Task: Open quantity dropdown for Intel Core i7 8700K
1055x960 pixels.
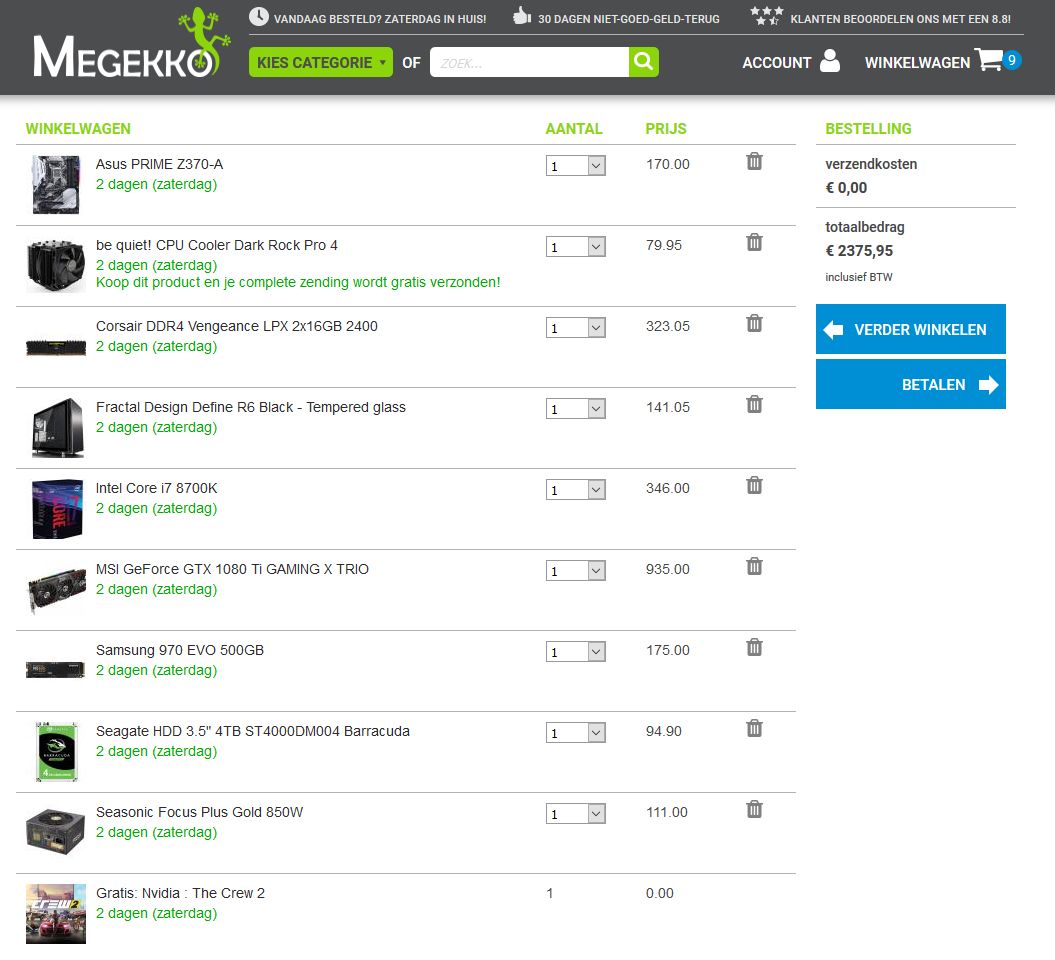Action: coord(576,490)
